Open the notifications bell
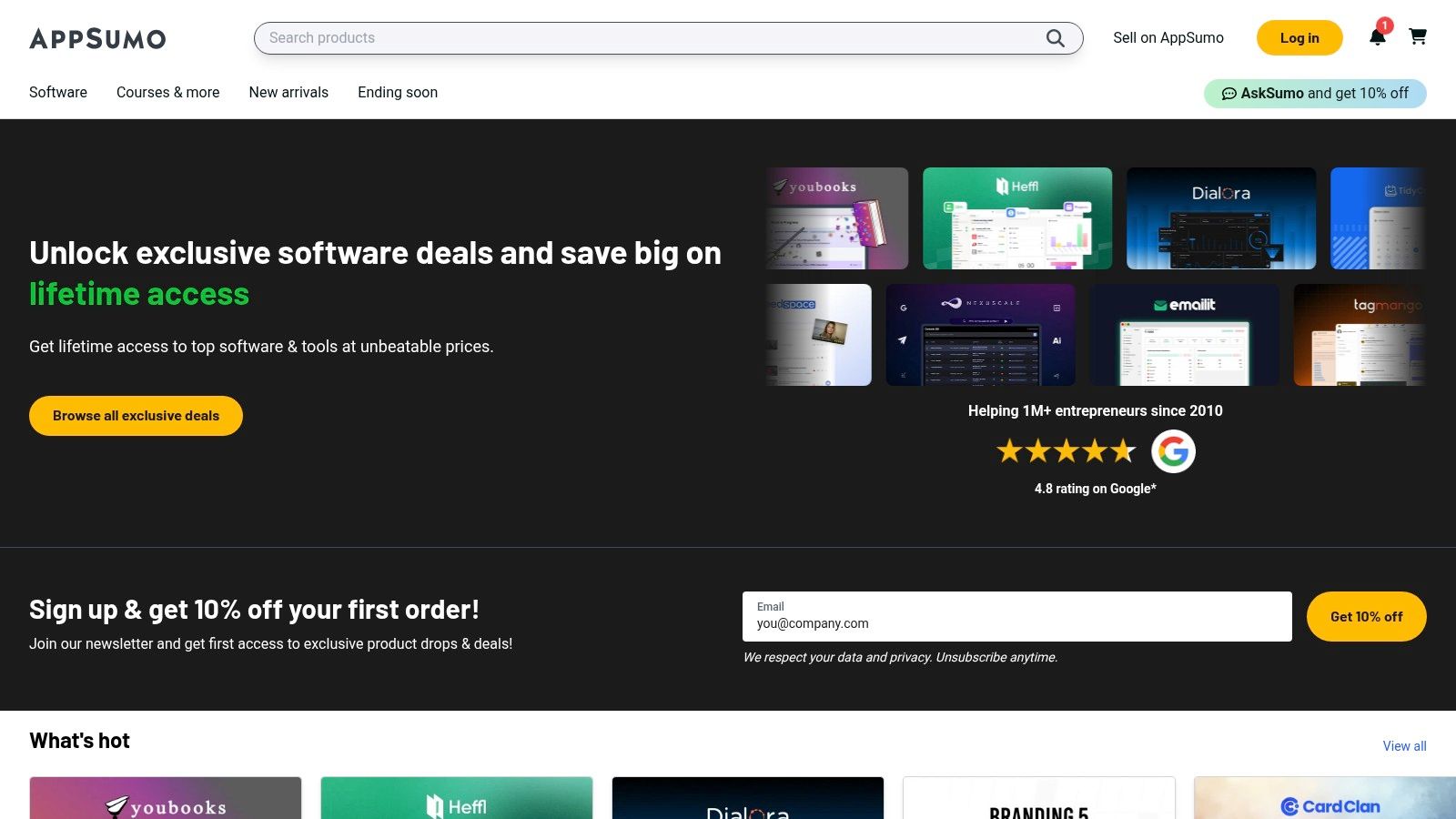The width and height of the screenshot is (1456, 819). 1377,37
